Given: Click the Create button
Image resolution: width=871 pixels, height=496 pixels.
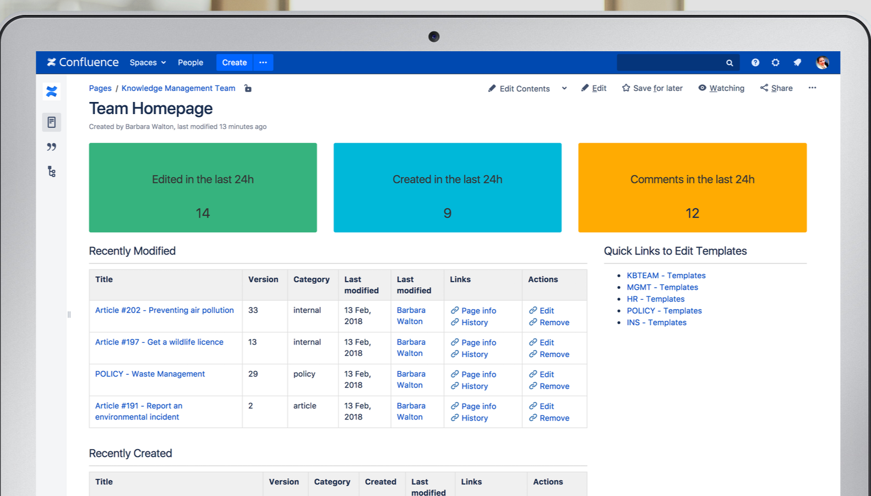Looking at the screenshot, I should 234,63.
